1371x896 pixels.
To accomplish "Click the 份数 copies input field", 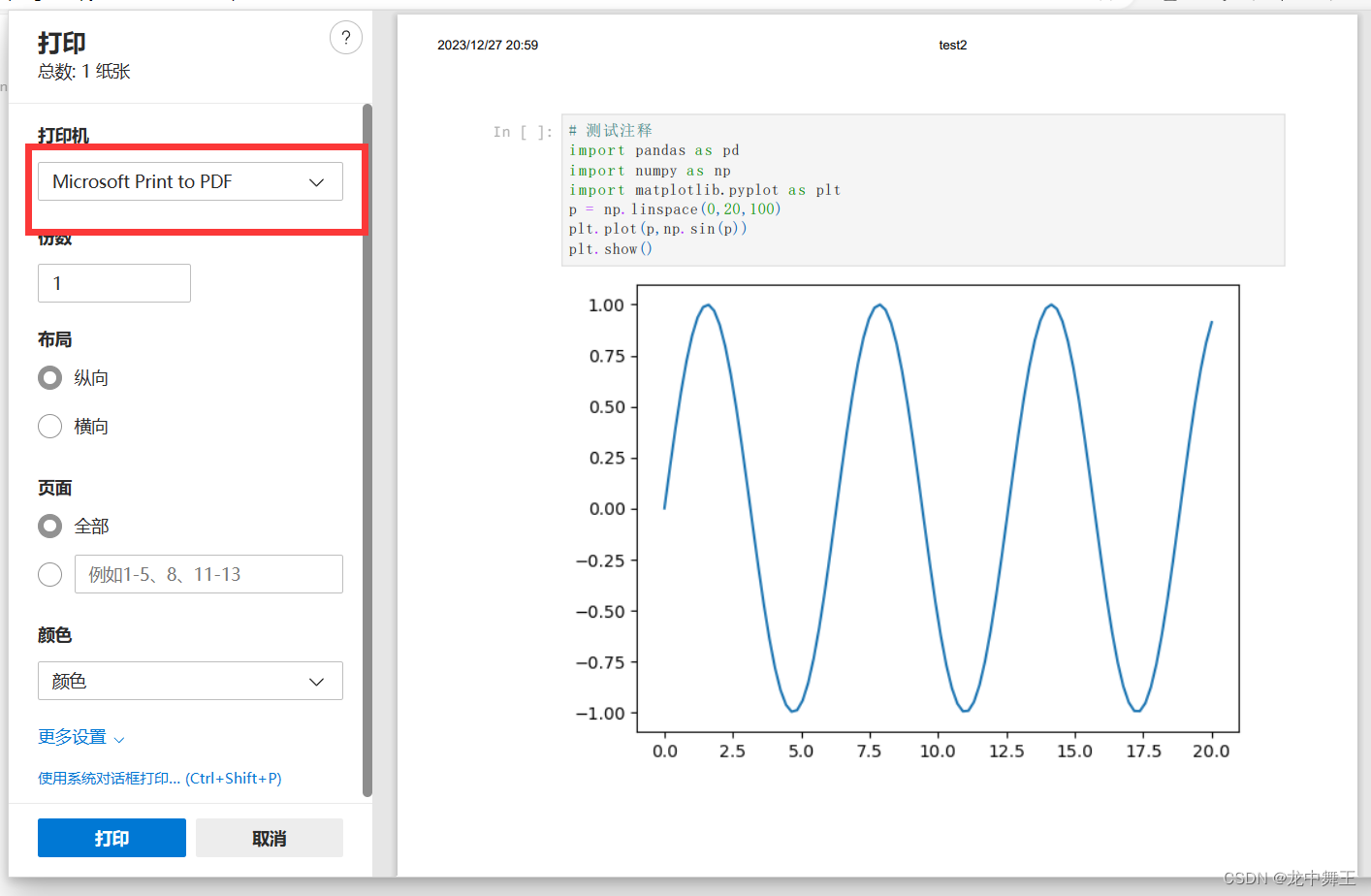I will coord(113,282).
